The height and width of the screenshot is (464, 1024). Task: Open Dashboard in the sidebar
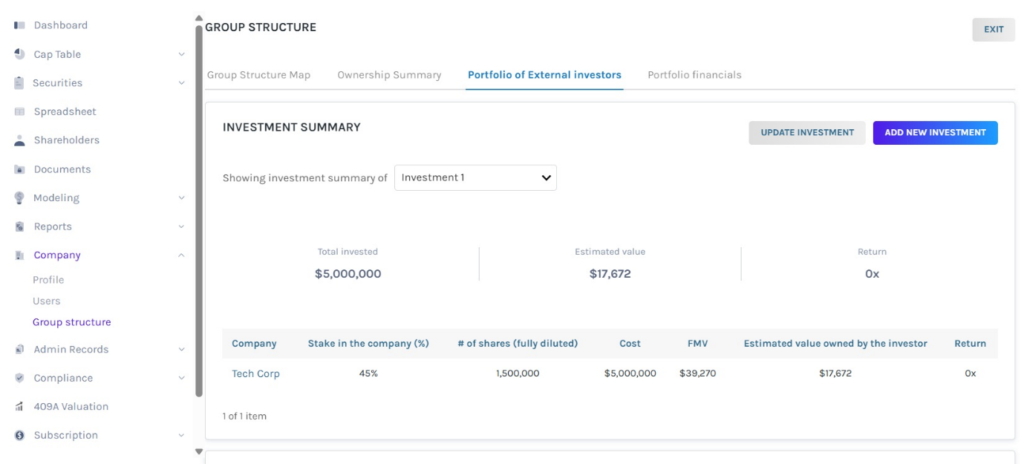tap(61, 25)
